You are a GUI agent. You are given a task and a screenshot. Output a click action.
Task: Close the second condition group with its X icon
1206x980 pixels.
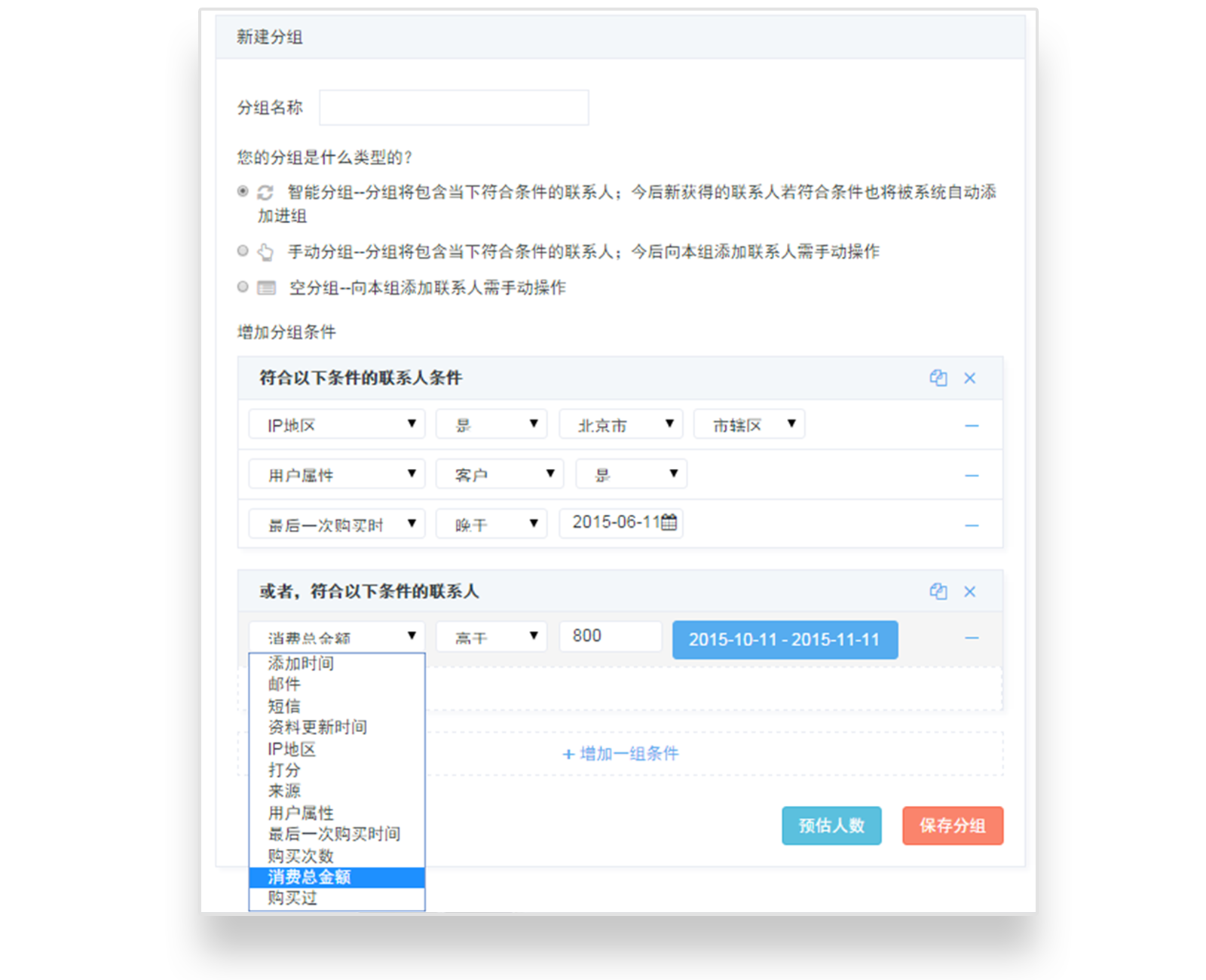coord(970,592)
